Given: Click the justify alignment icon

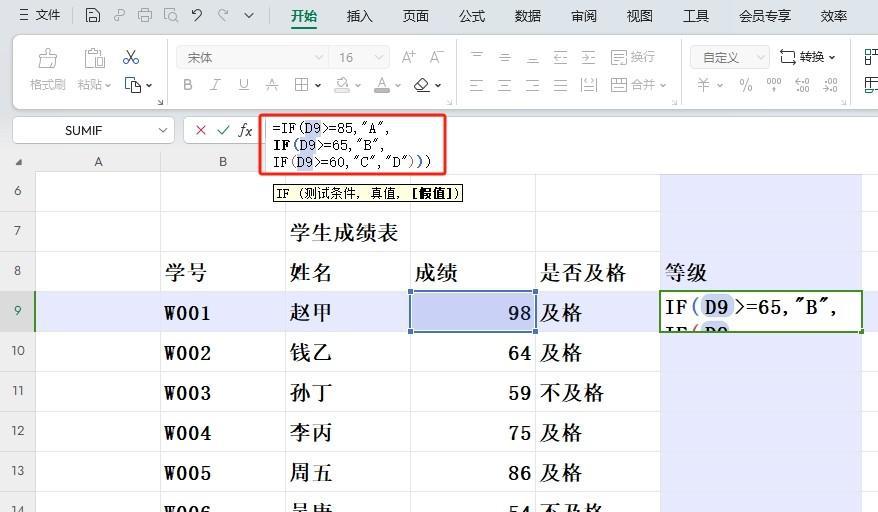Looking at the screenshot, I should click(x=561, y=85).
